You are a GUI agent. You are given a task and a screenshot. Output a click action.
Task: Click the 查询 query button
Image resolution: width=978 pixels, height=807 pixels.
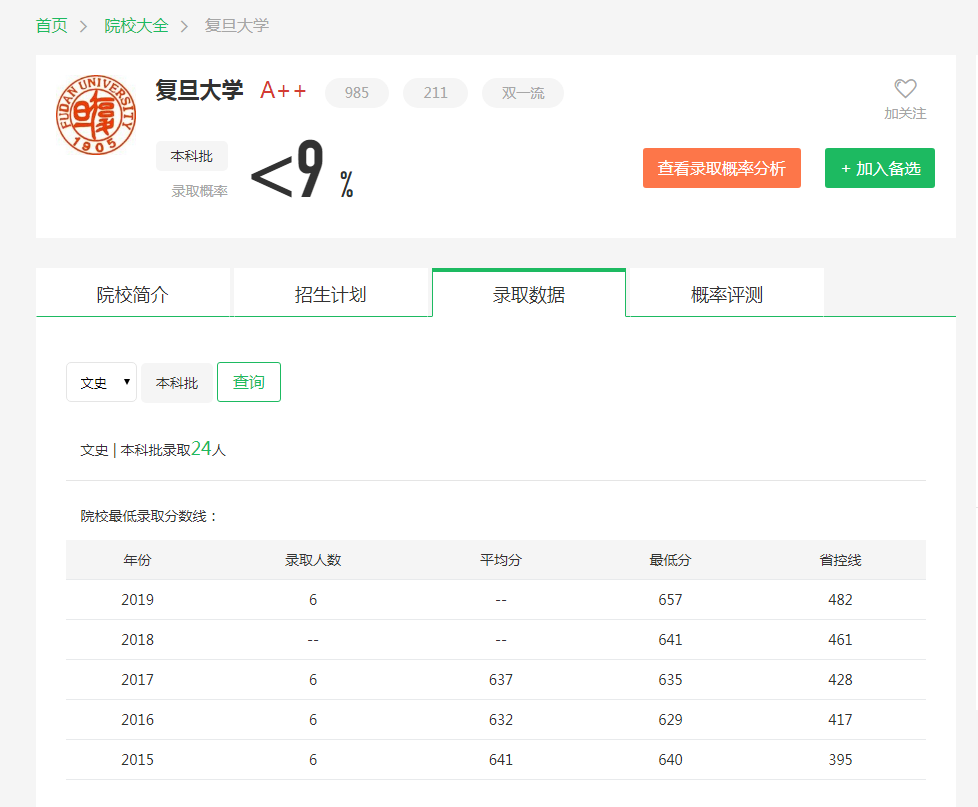tap(249, 382)
